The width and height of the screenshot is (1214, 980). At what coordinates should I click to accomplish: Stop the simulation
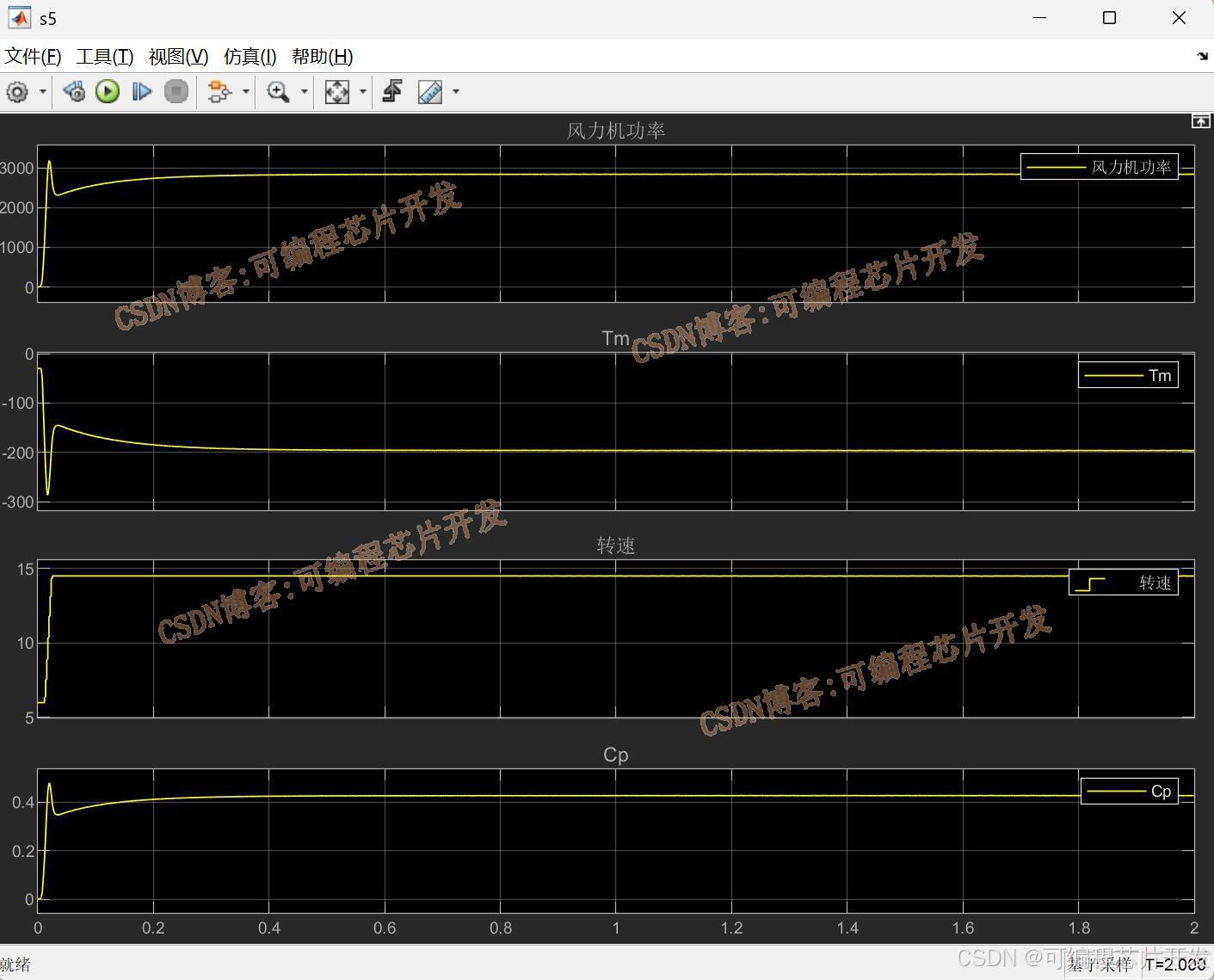point(176,92)
